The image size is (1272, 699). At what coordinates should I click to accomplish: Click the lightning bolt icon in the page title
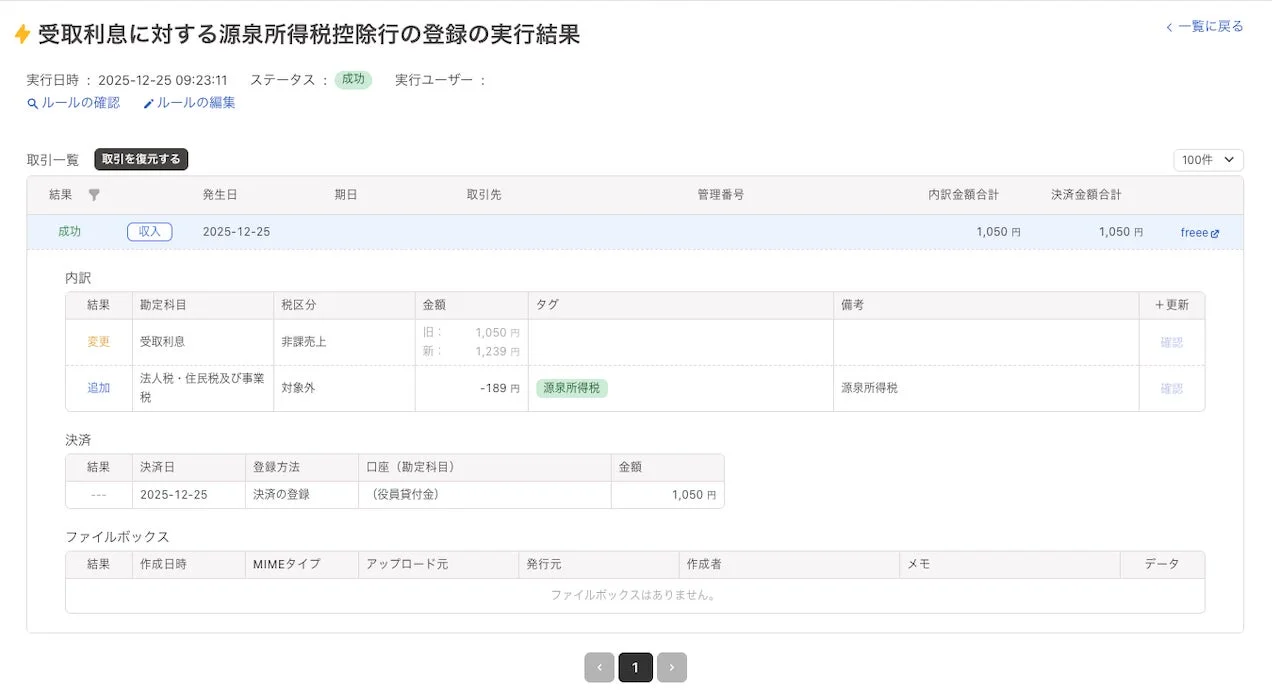click(21, 32)
